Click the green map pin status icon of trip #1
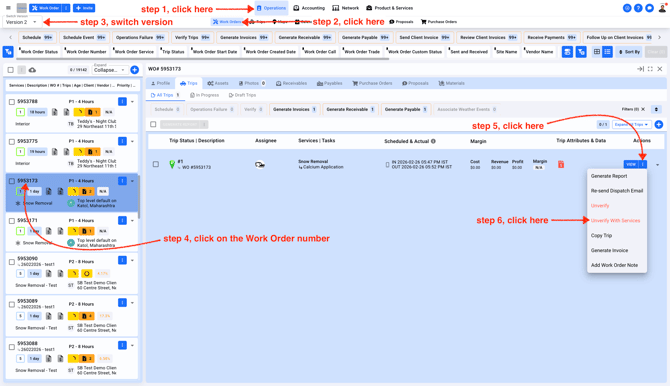 click(172, 165)
